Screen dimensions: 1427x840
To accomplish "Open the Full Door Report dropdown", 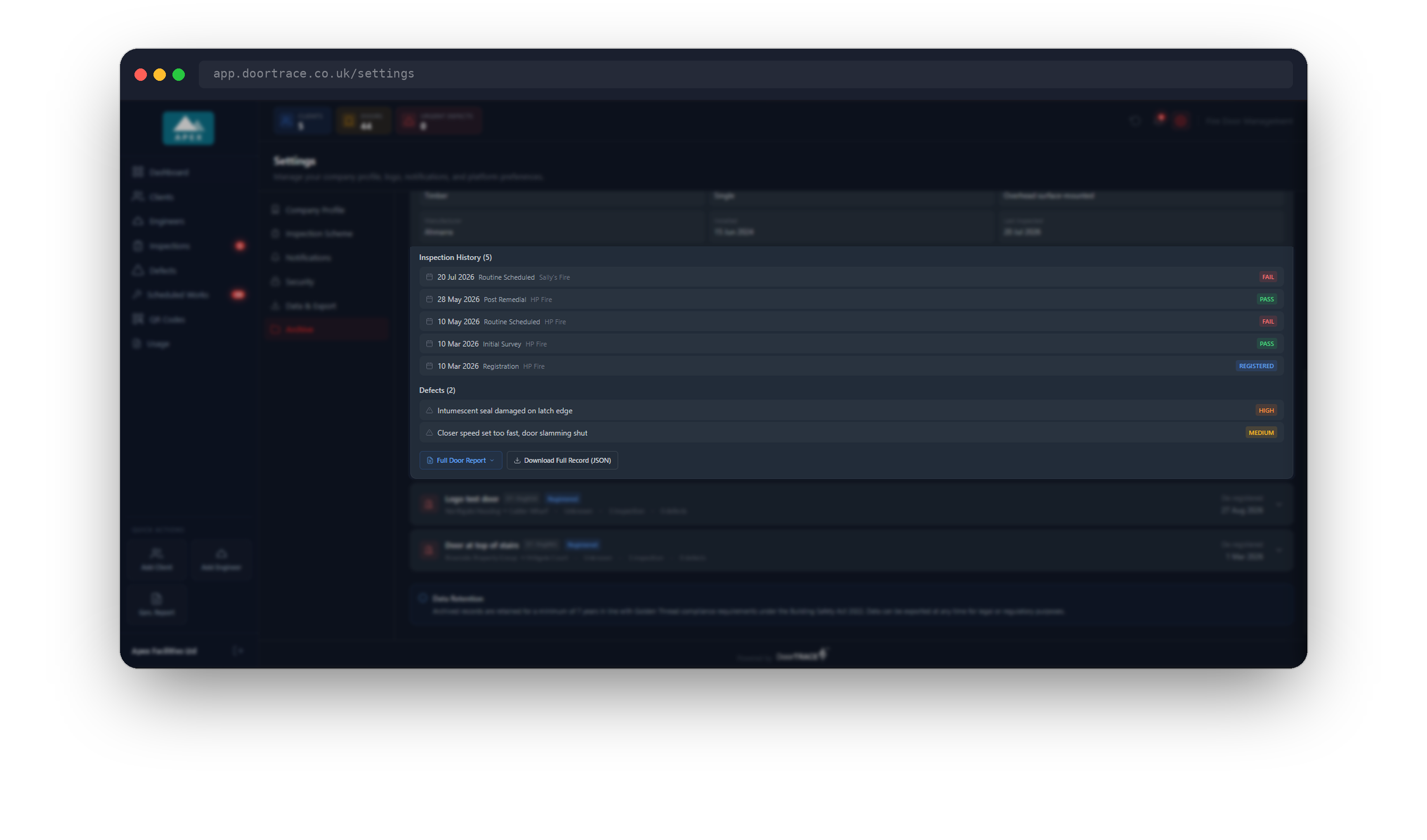I will tap(460, 460).
